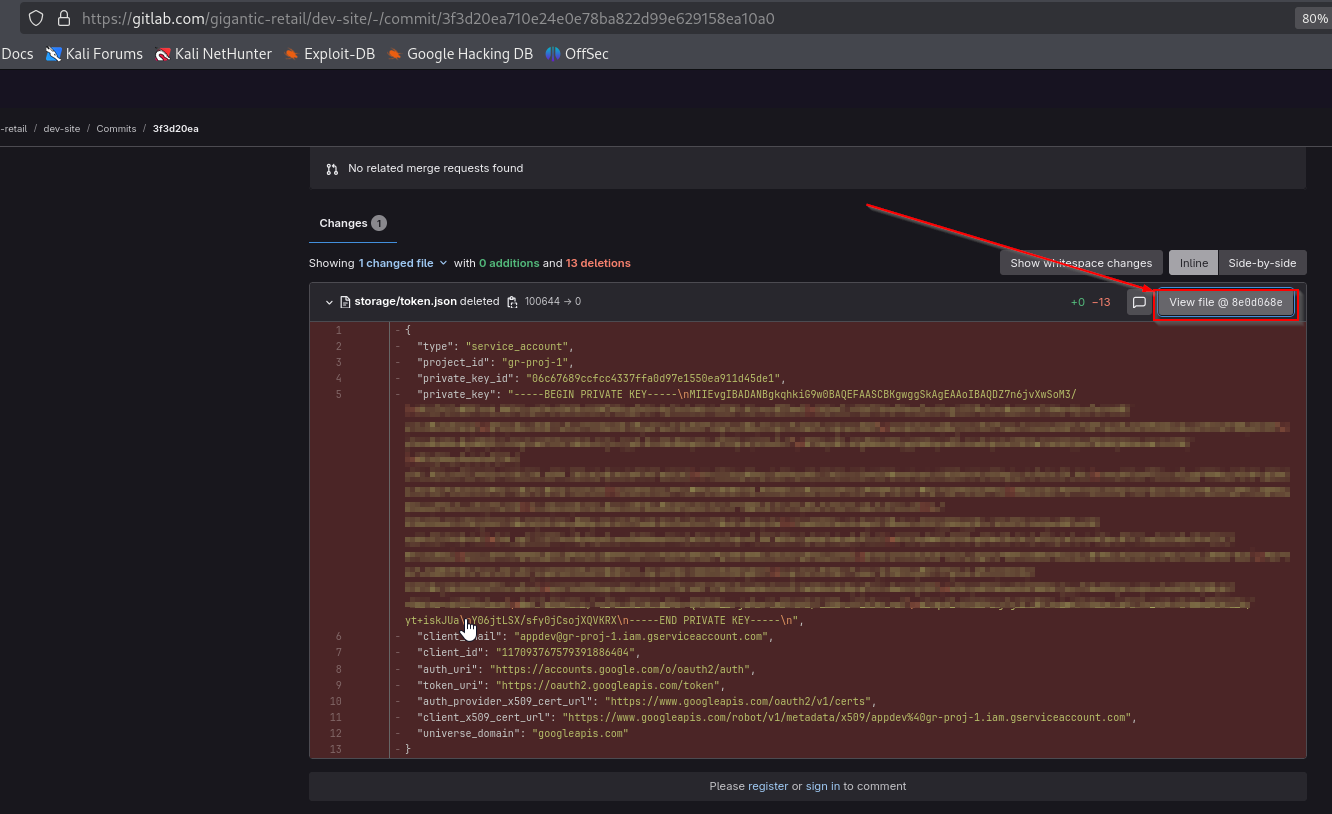The image size is (1332, 814).
Task: Copy the file path with clipboard icon
Action: pos(512,302)
